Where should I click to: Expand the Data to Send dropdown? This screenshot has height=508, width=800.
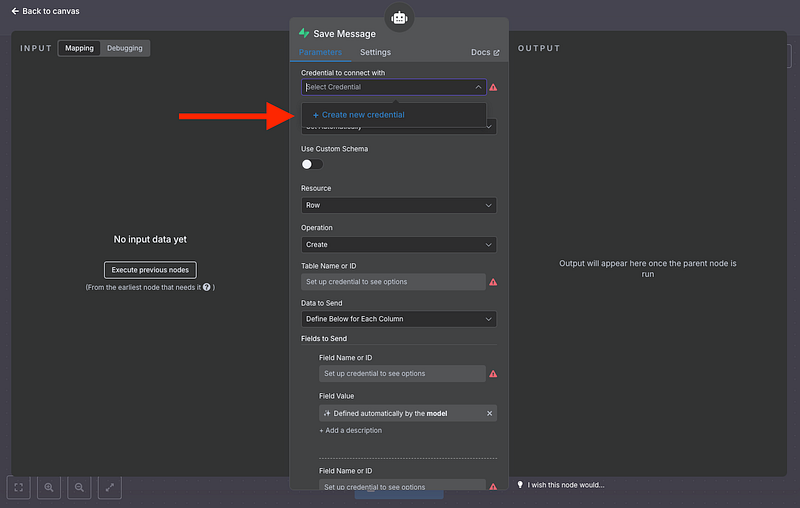(398, 319)
